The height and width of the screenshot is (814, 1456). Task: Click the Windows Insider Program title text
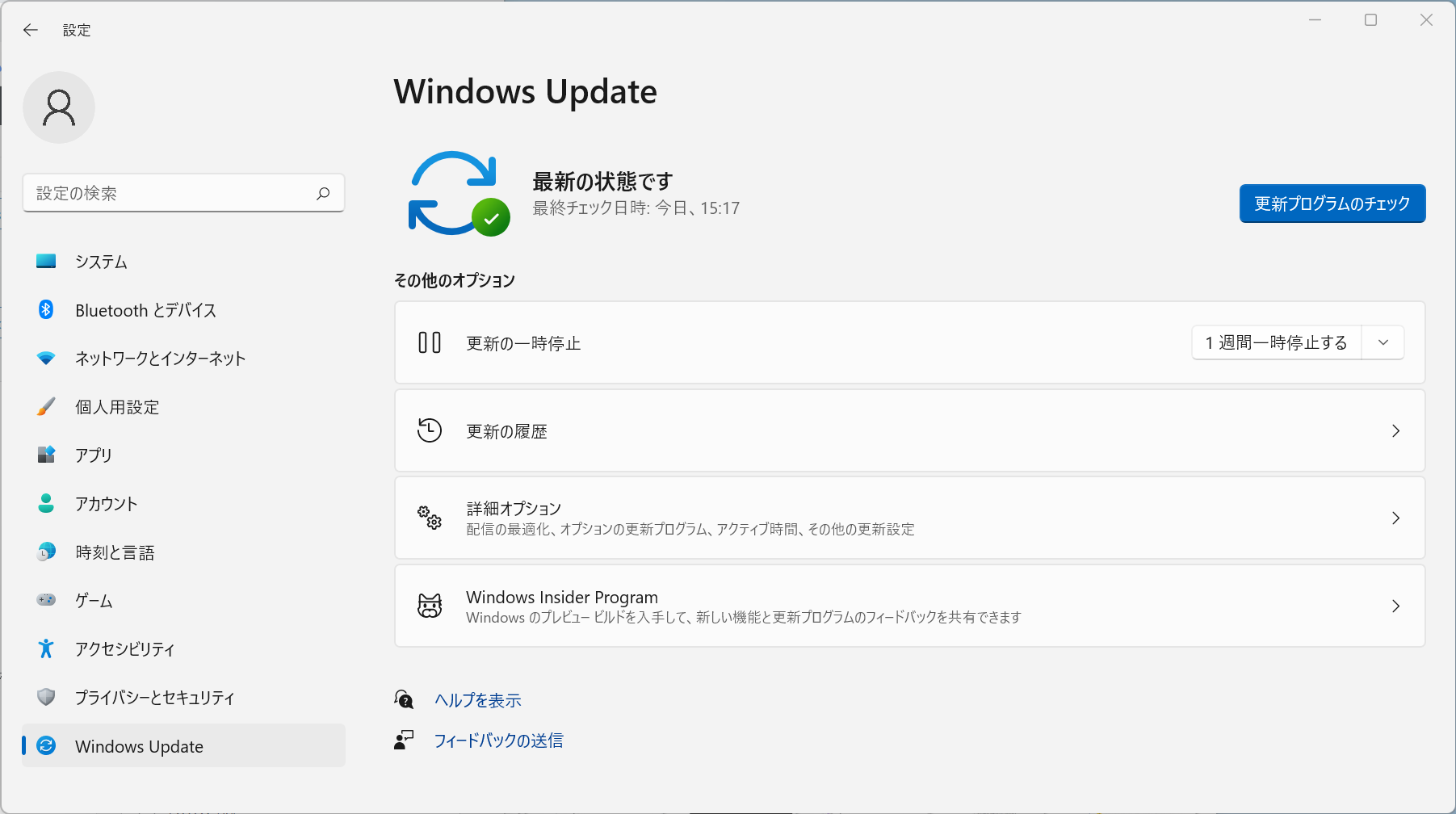562,597
